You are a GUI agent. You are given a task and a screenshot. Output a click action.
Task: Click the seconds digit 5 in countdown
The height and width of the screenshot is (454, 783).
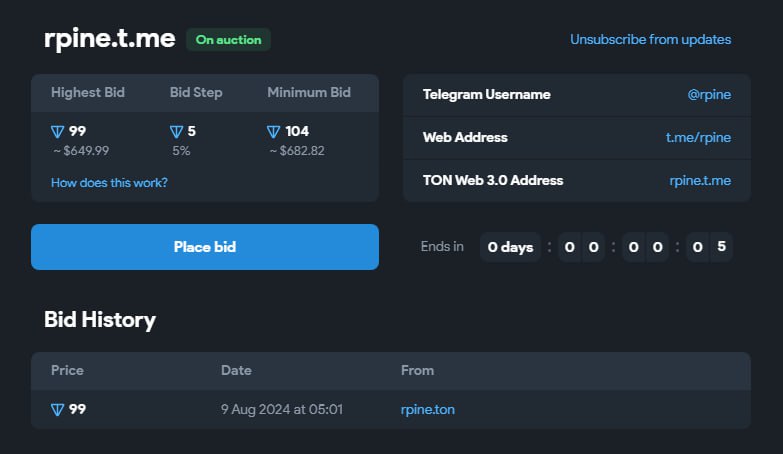[x=720, y=247]
